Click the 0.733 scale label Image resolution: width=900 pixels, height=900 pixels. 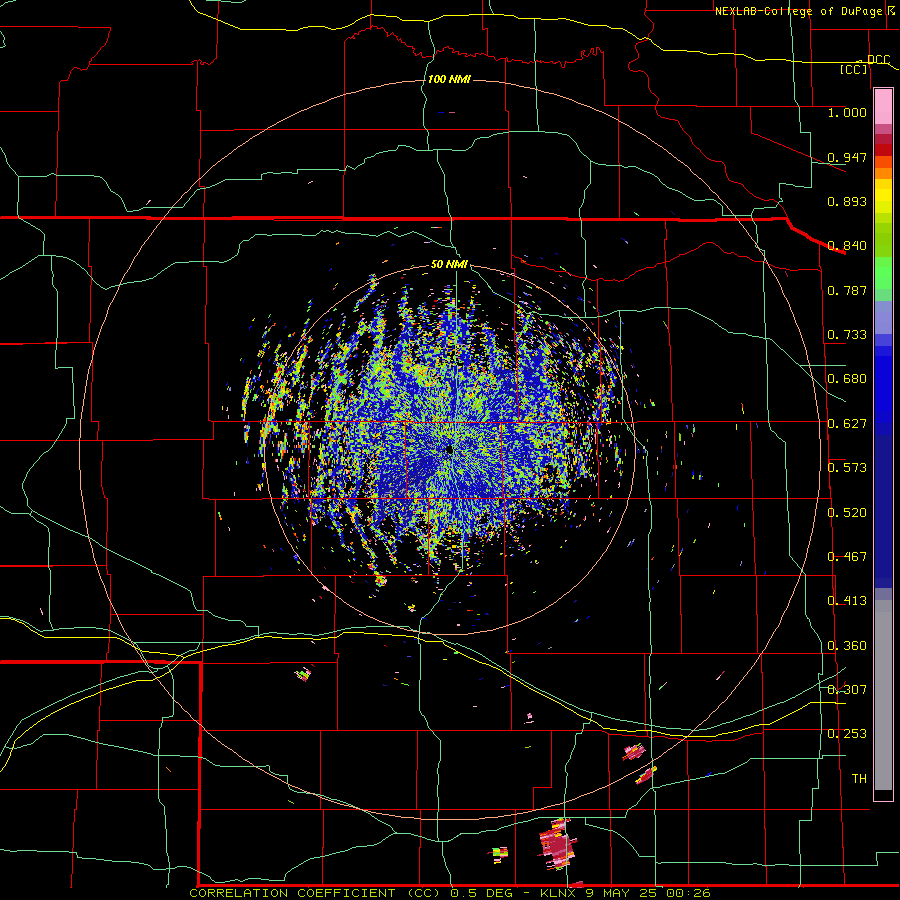tap(847, 335)
